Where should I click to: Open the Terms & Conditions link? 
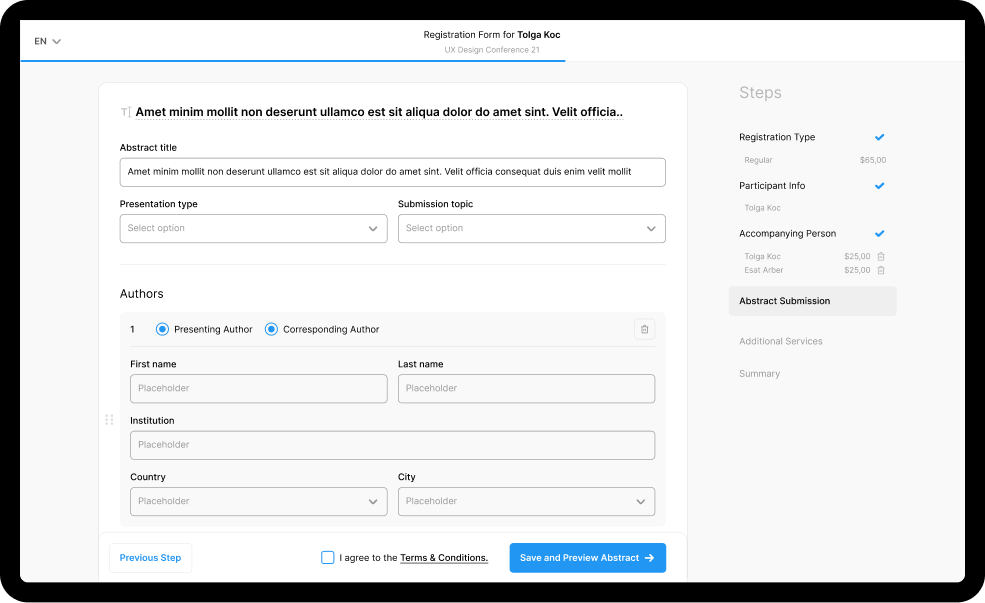(443, 557)
